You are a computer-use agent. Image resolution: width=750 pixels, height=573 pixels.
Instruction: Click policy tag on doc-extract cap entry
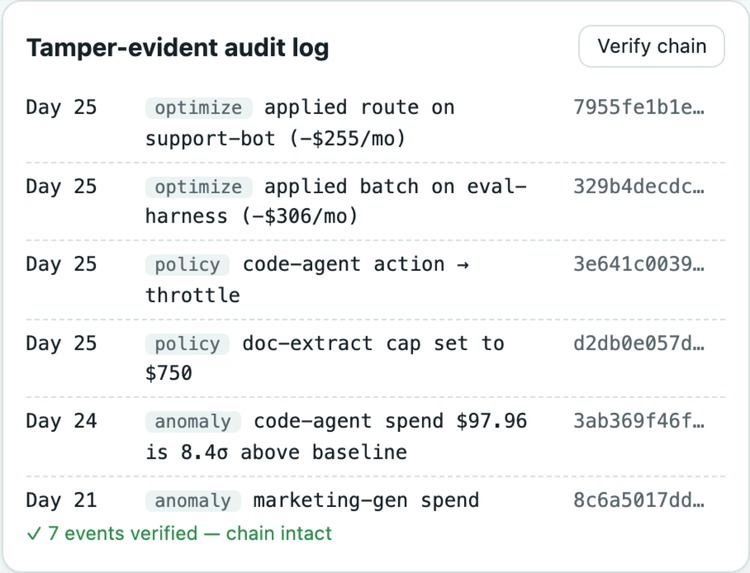point(188,343)
